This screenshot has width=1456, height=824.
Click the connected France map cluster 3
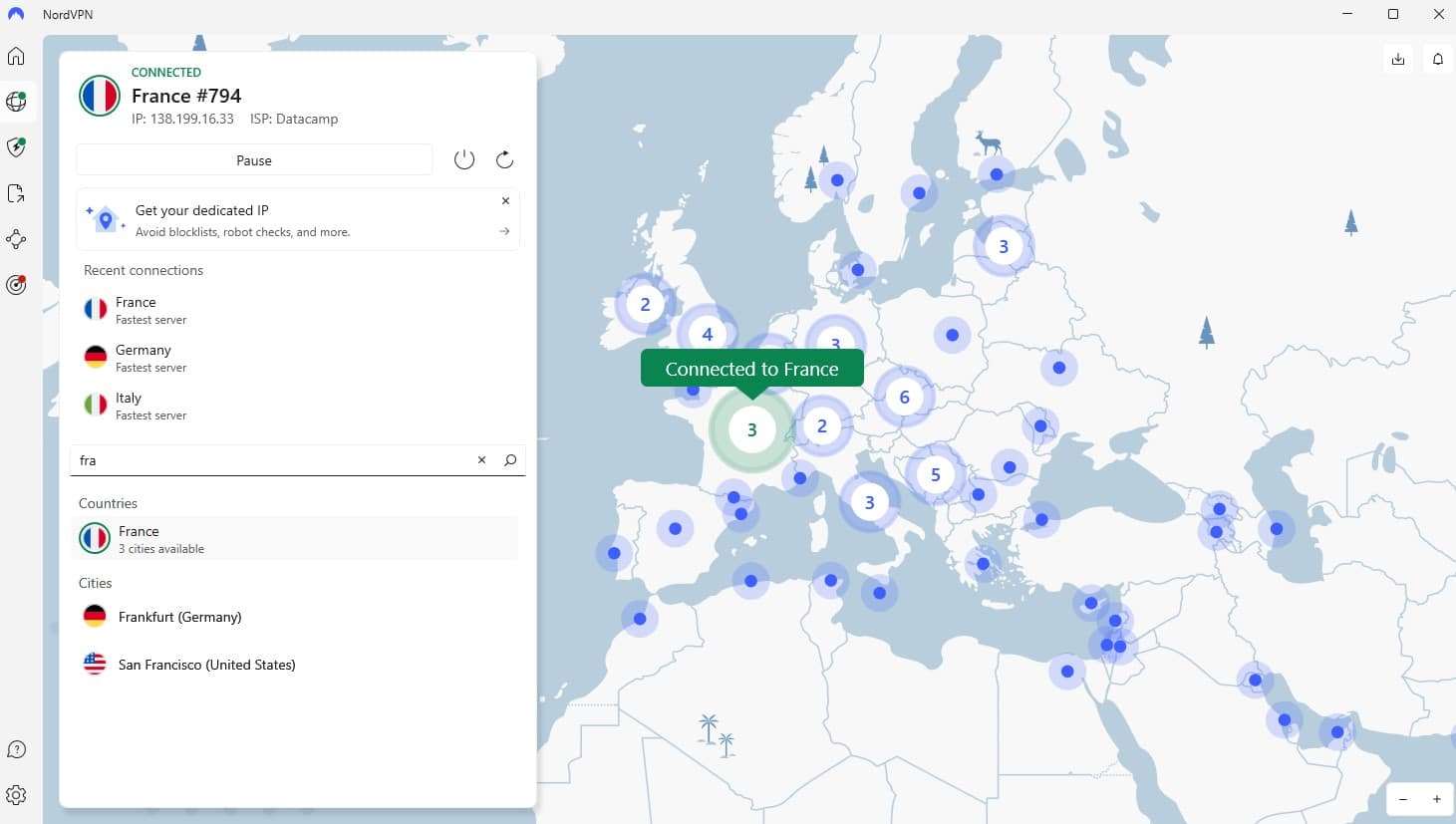pos(752,429)
